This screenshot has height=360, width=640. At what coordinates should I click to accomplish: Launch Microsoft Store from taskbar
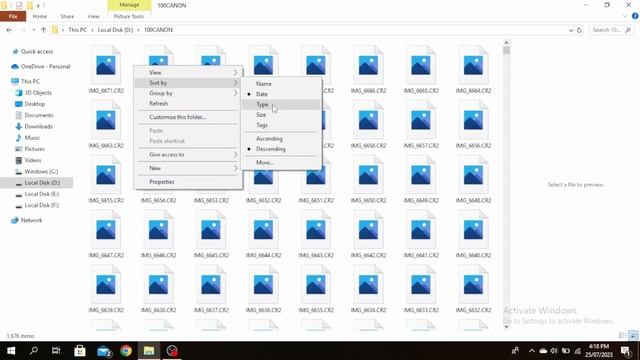80,351
